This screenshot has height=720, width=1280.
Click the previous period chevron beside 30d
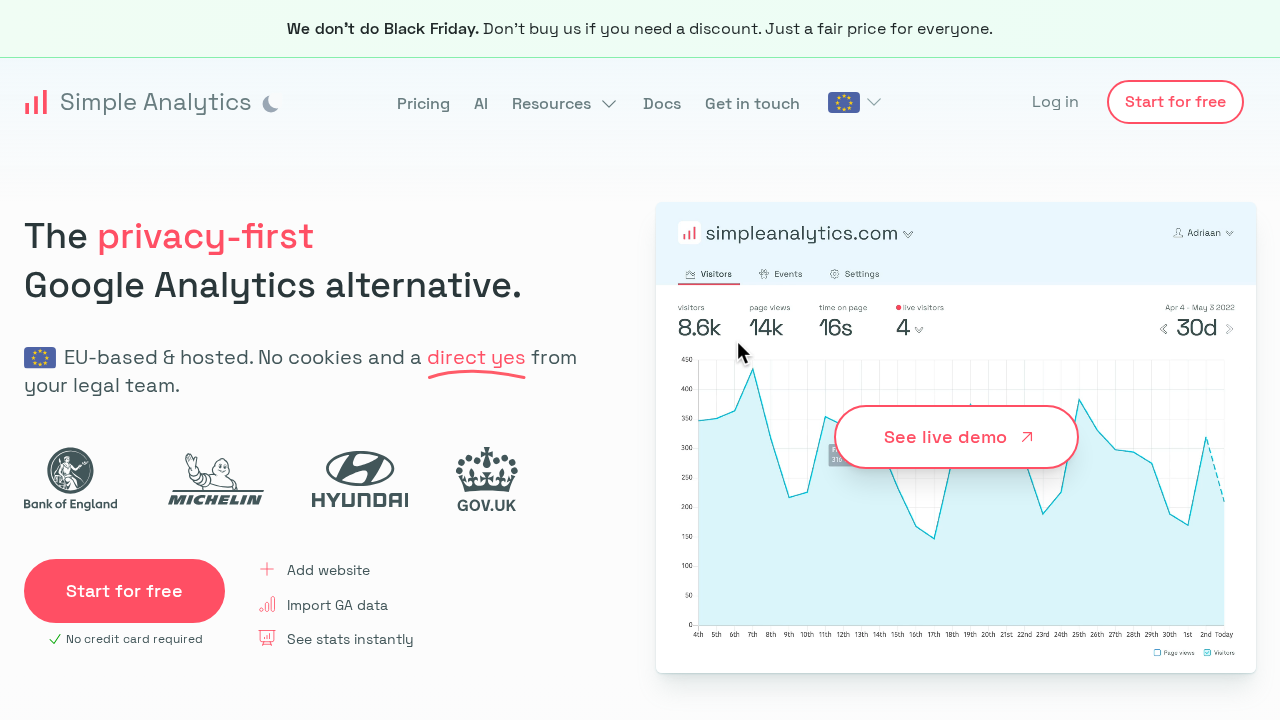click(1164, 328)
